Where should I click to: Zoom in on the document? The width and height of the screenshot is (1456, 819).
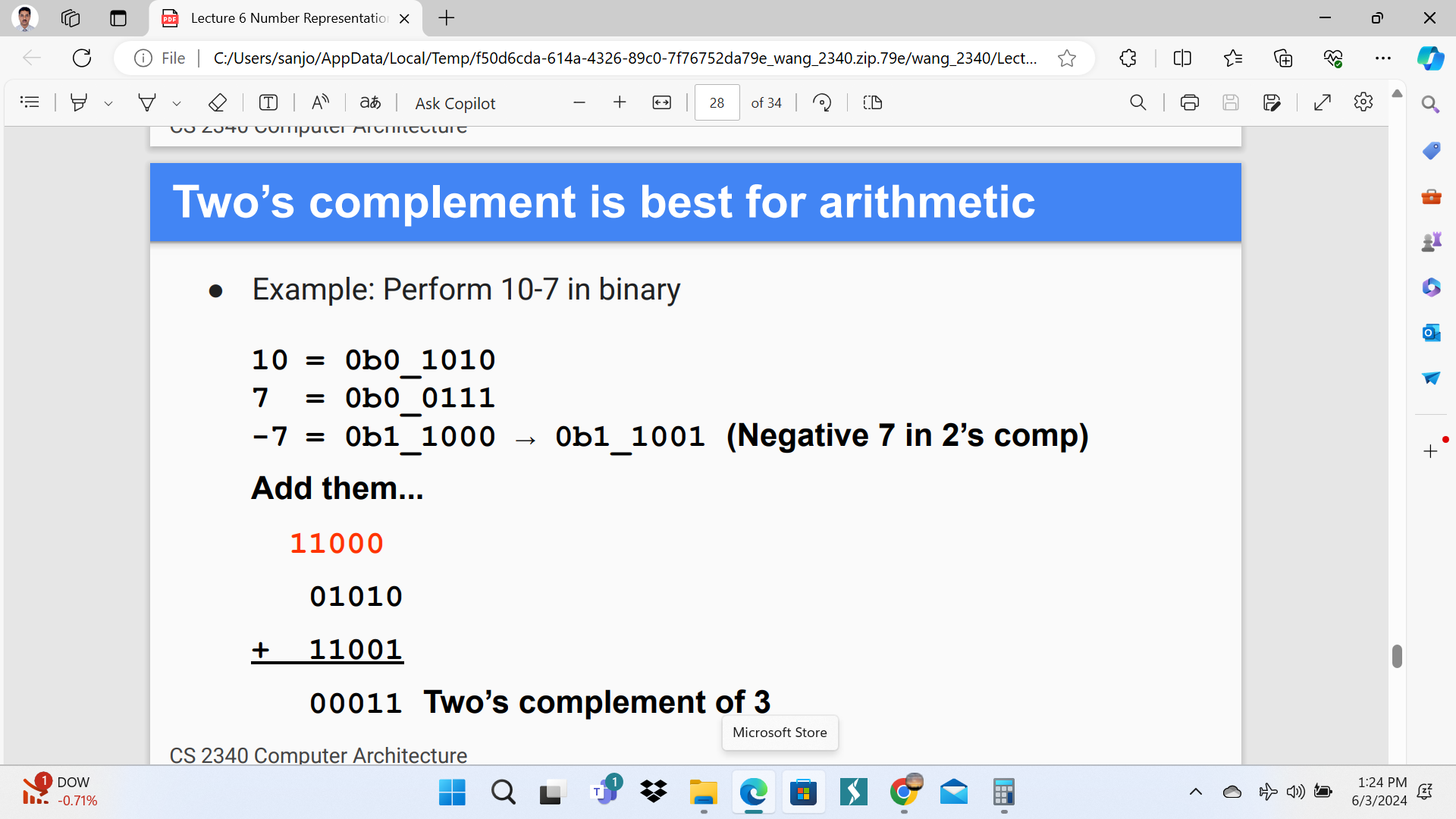point(620,102)
